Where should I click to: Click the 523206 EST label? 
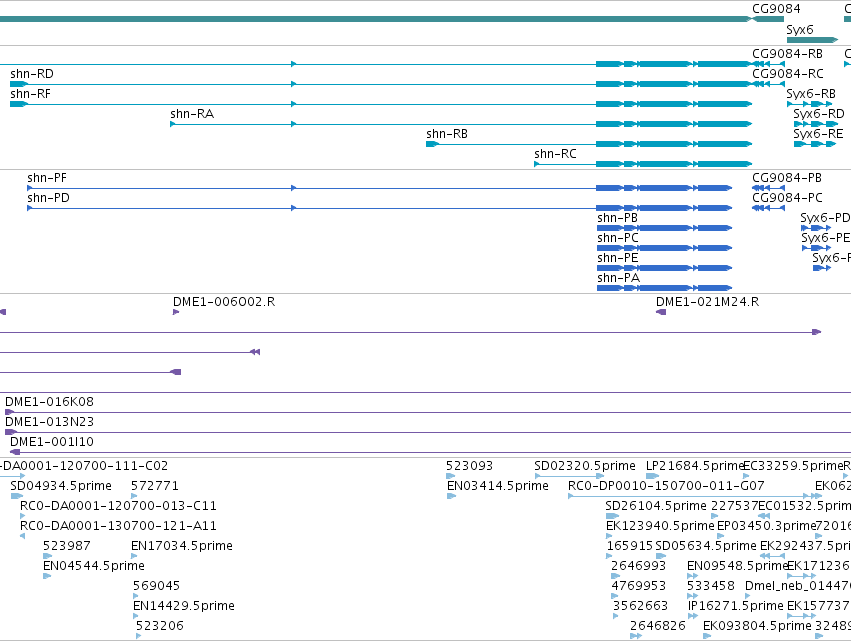coord(160,626)
